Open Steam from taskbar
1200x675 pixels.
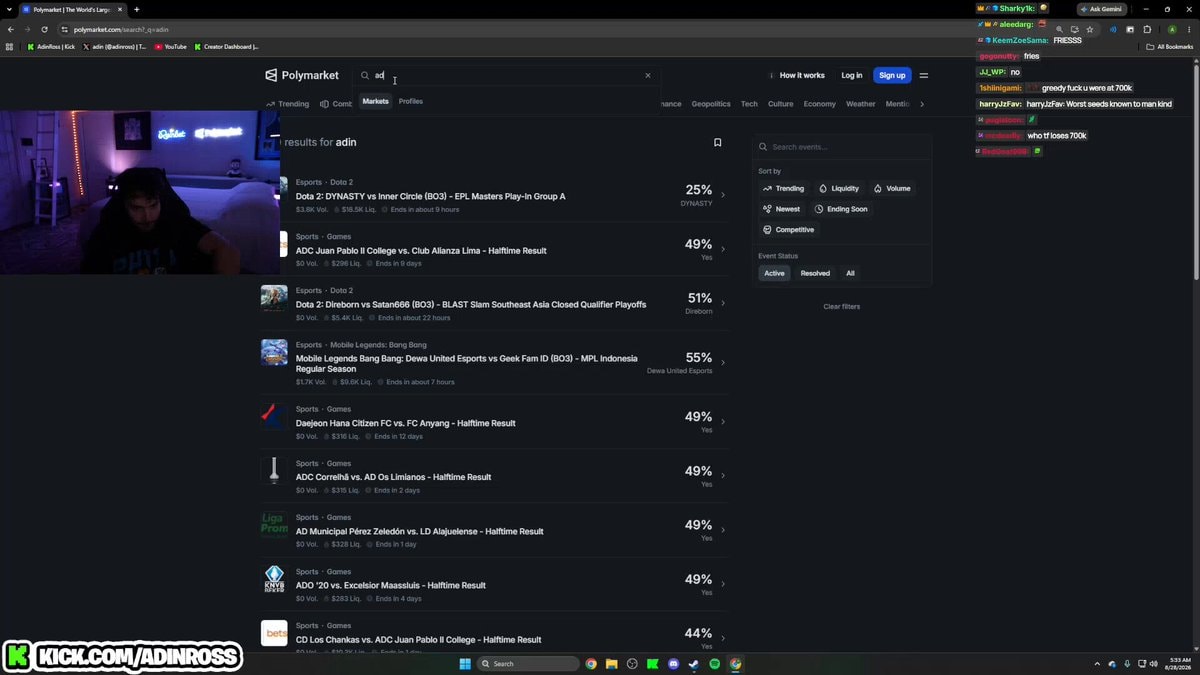click(694, 664)
